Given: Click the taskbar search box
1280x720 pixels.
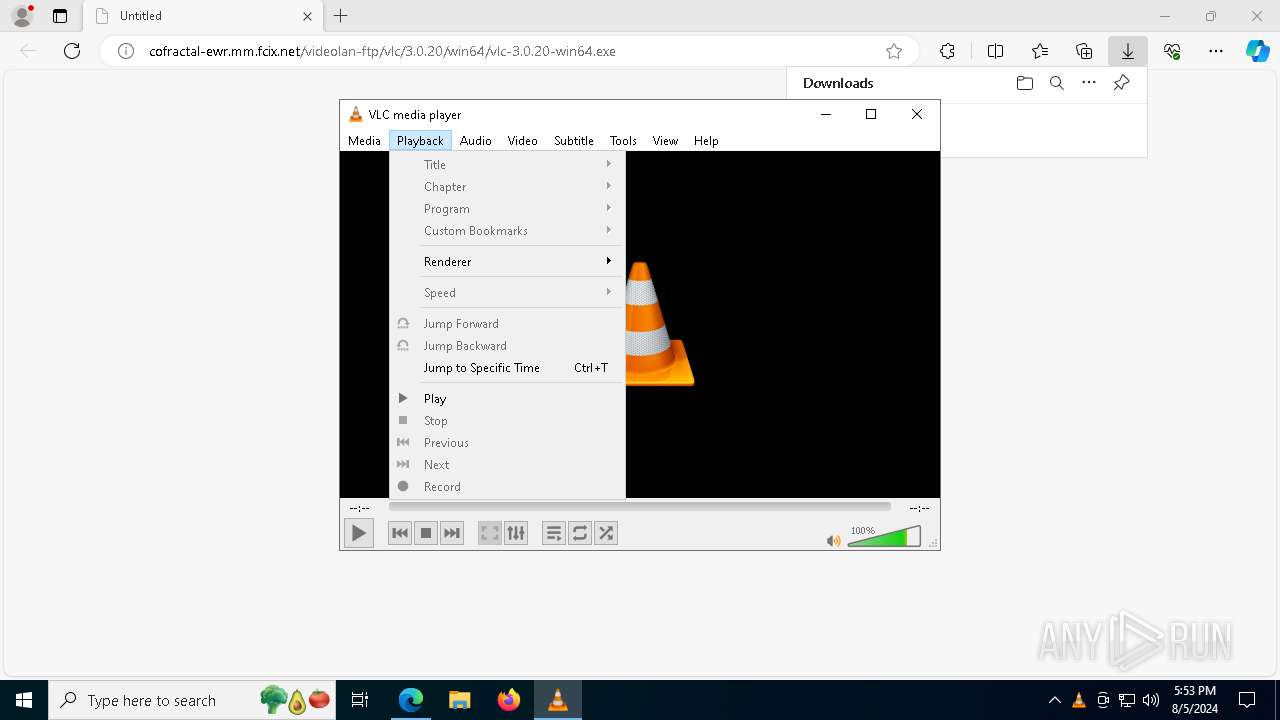Looking at the screenshot, I should tap(193, 700).
